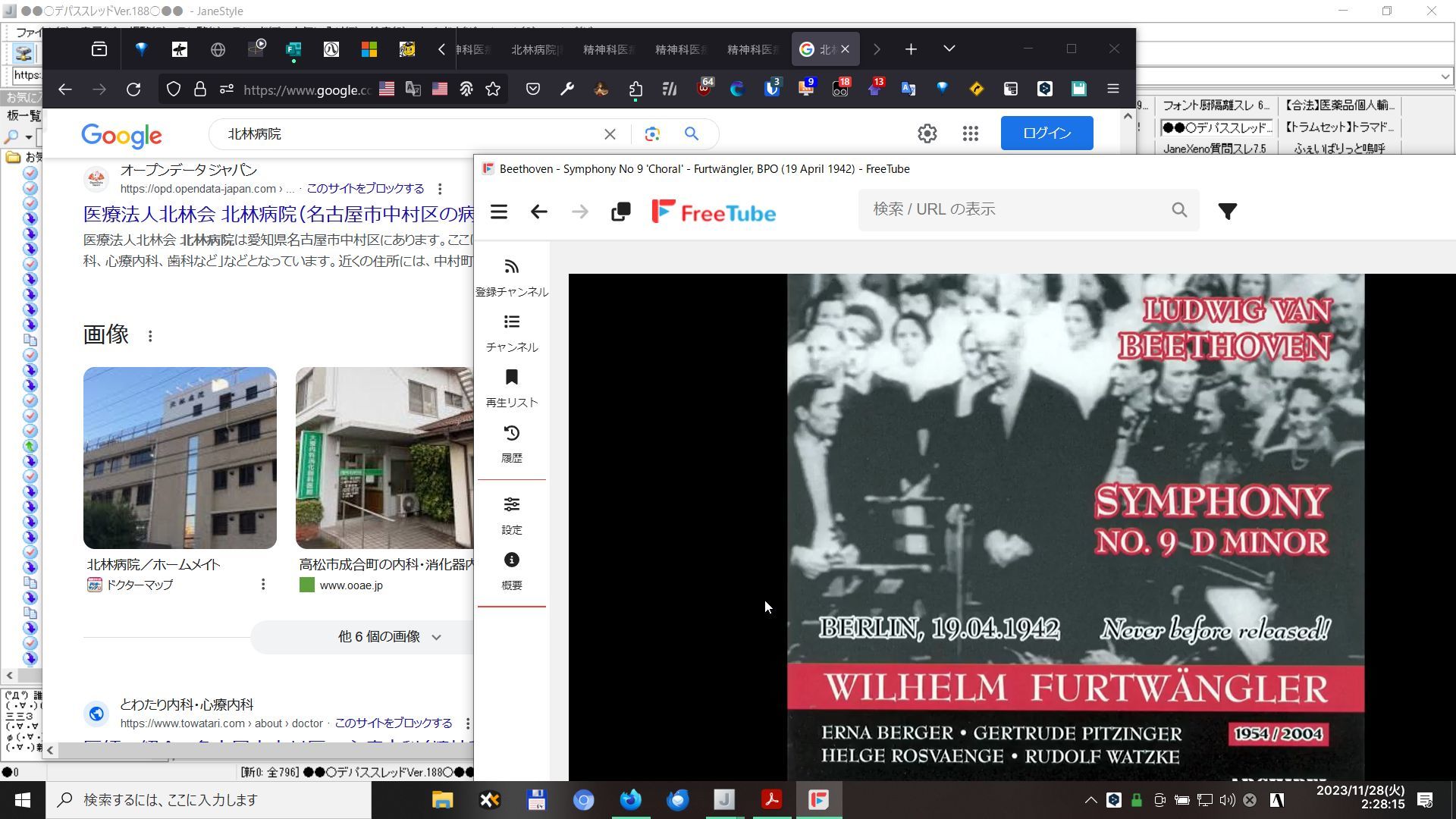
Task: Select 【合法】医薬品個人輸 tab in JaneStyle
Action: 1339,105
